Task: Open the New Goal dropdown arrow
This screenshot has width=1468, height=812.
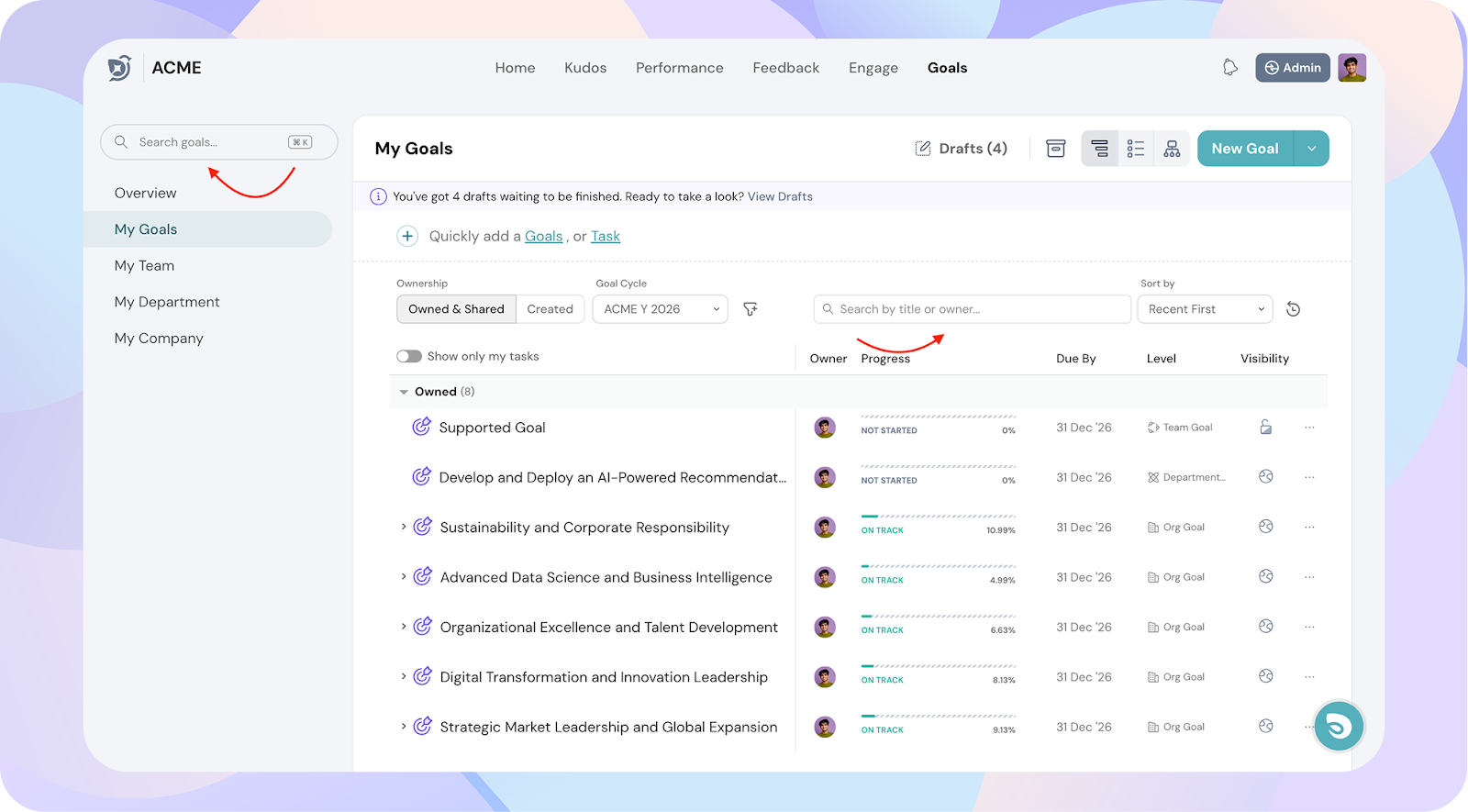Action: [1312, 149]
